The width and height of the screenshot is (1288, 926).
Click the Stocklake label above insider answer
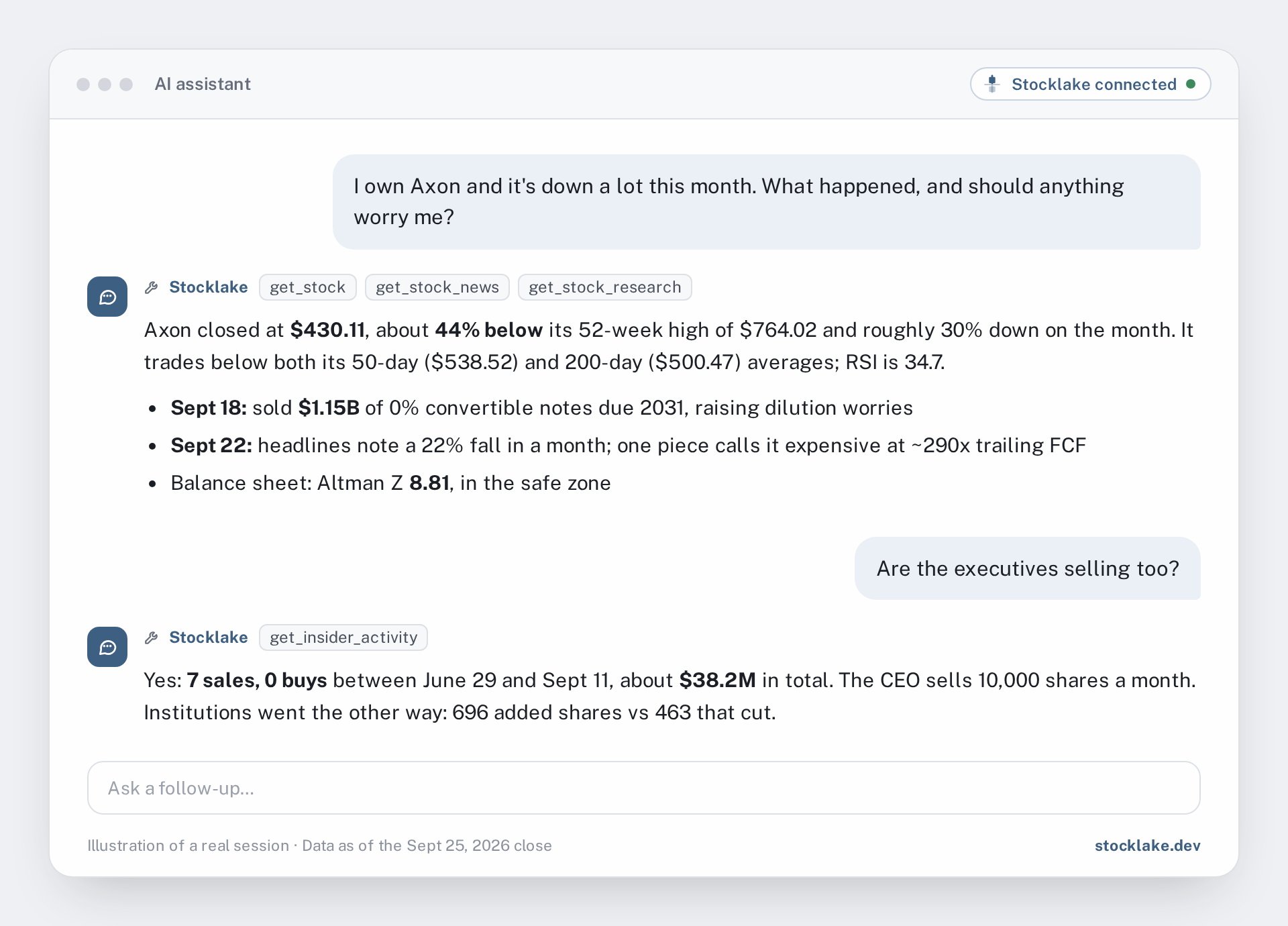(208, 637)
